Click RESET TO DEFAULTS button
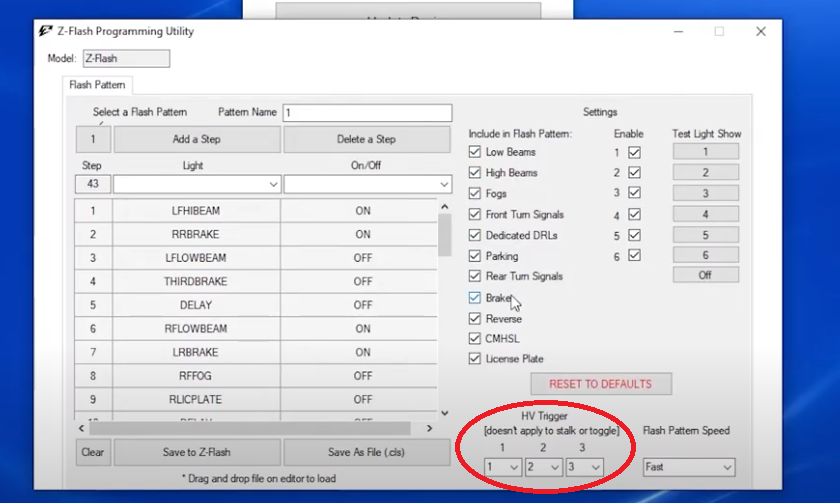 click(x=601, y=384)
